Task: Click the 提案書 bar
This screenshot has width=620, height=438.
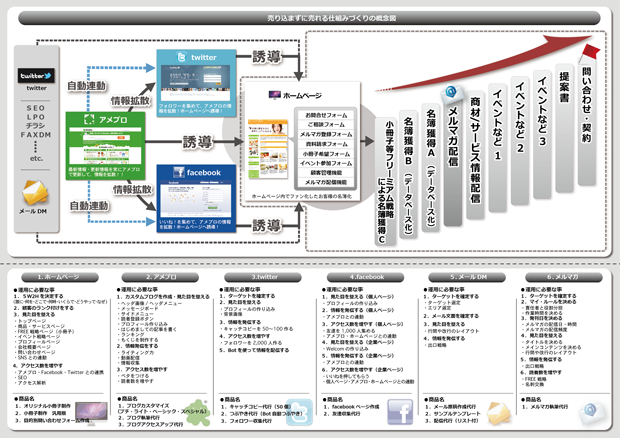Action: 565,128
